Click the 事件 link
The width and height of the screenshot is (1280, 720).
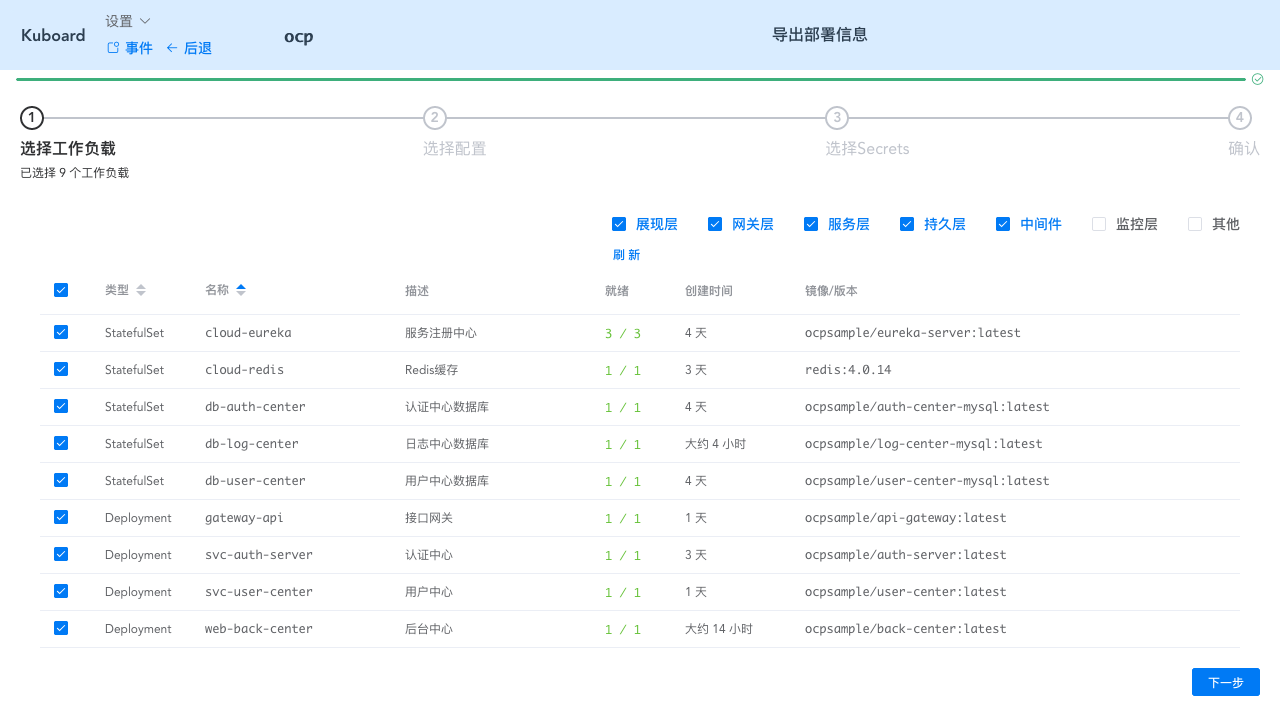pos(130,48)
